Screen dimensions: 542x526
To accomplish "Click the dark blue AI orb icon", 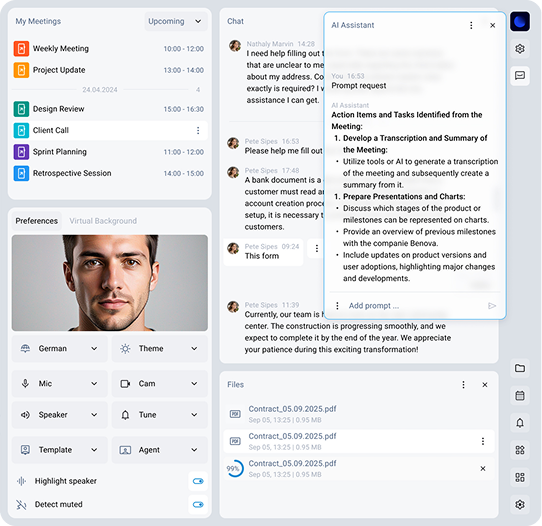I will point(520,21).
